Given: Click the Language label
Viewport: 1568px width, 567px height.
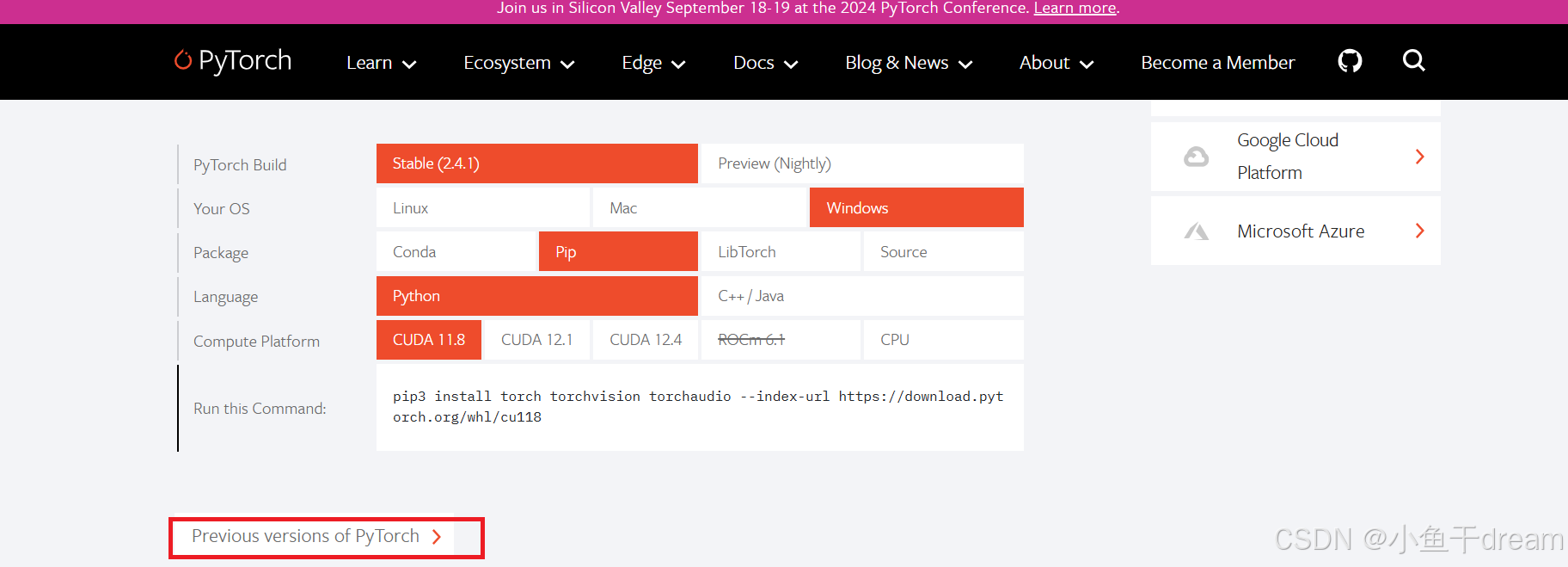Looking at the screenshot, I should pos(225,297).
